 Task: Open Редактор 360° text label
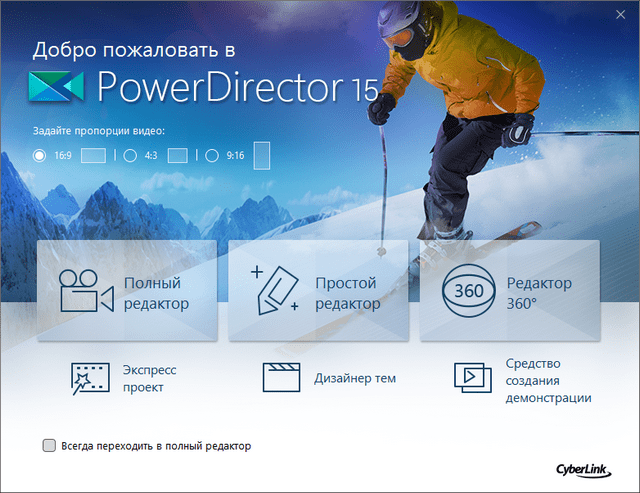539,292
